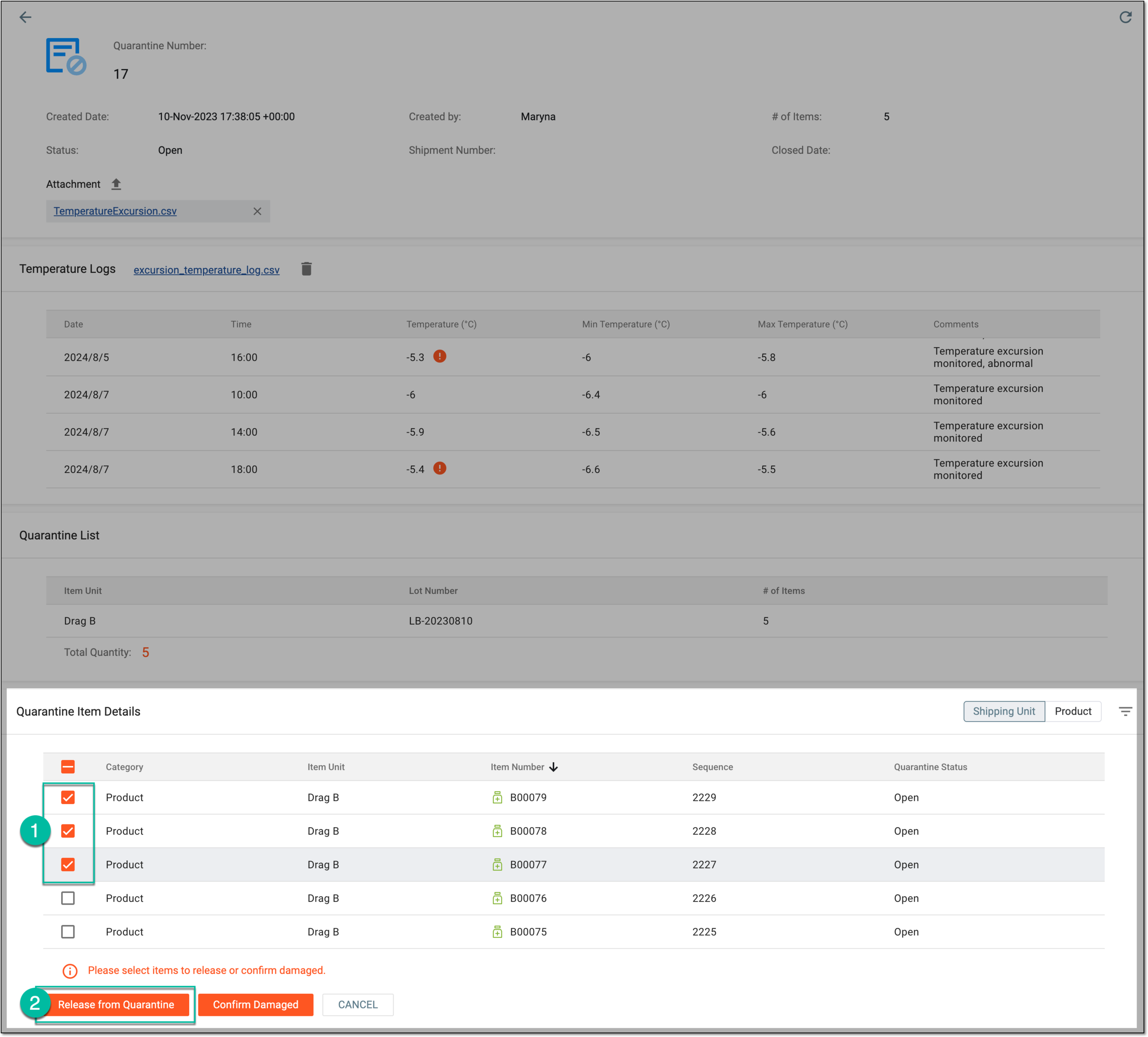Uncheck the checkbox for item B00078
The image size is (1148, 1037).
pos(68,831)
